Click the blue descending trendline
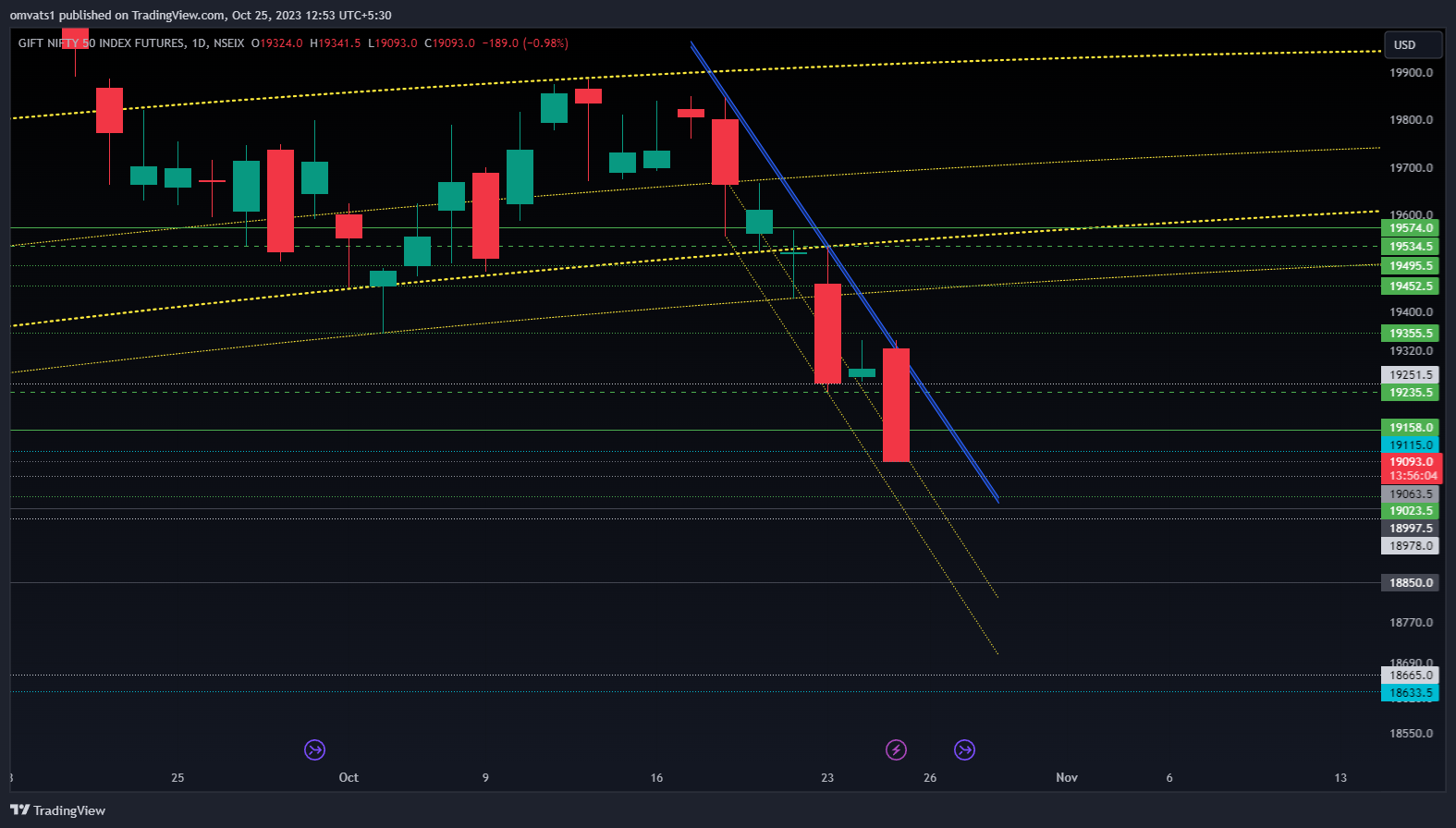Image resolution: width=1456 pixels, height=828 pixels. [845, 274]
